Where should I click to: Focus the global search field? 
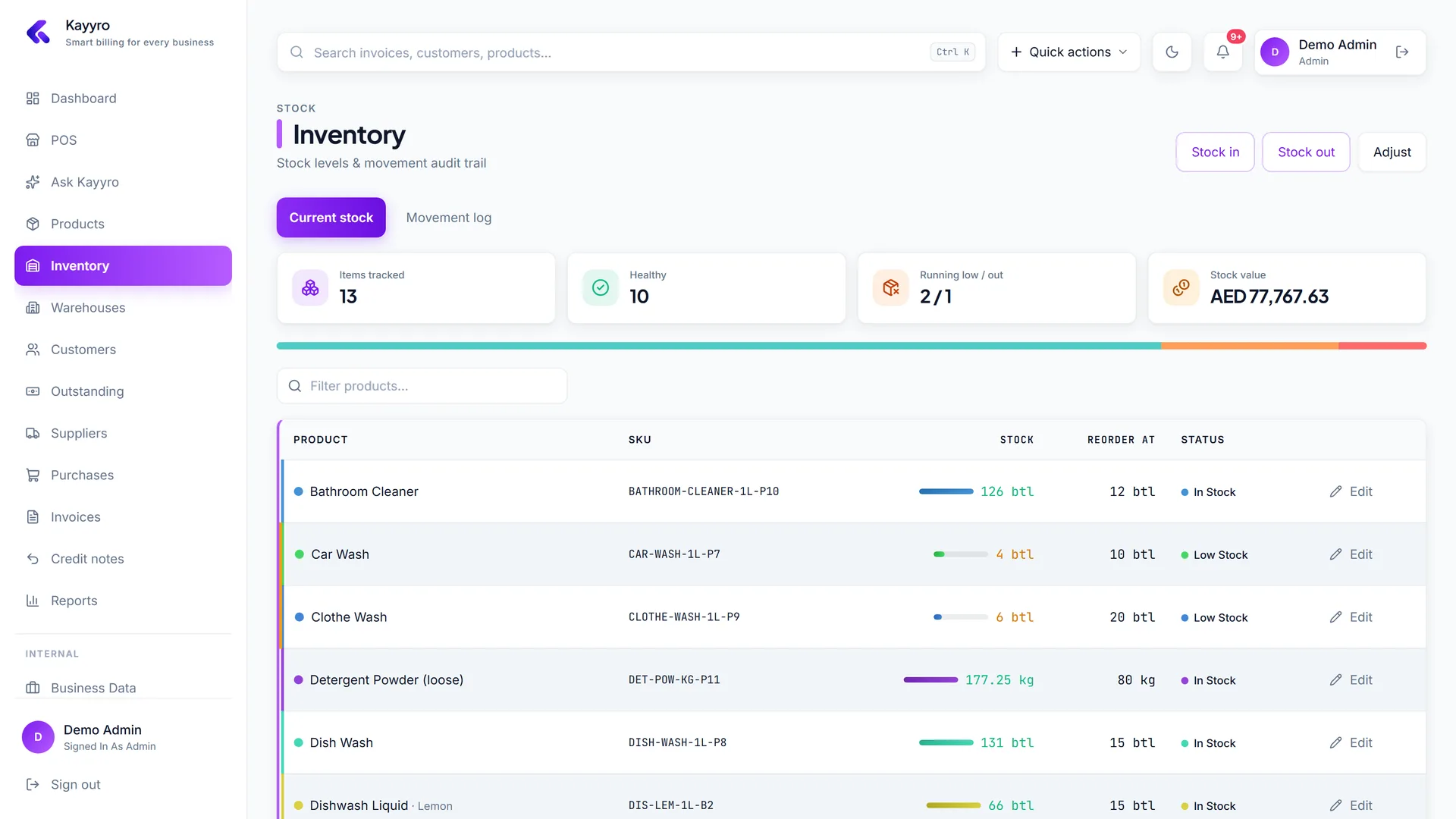tap(631, 52)
